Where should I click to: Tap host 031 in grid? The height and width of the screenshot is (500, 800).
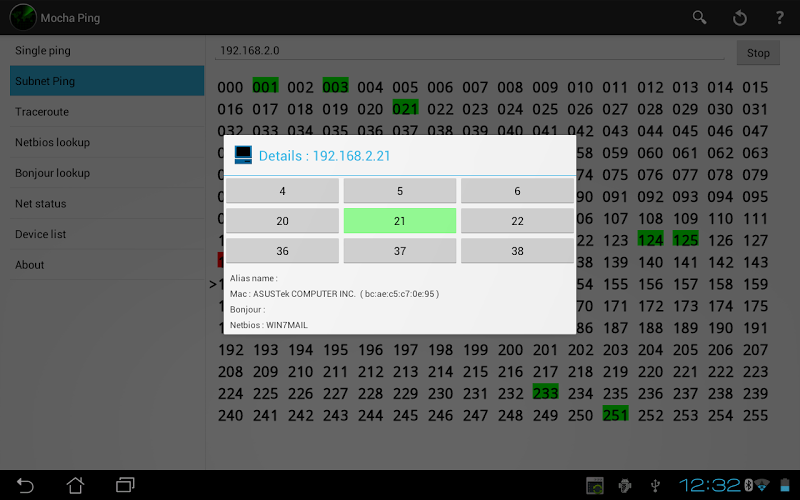pyautogui.click(x=755, y=109)
